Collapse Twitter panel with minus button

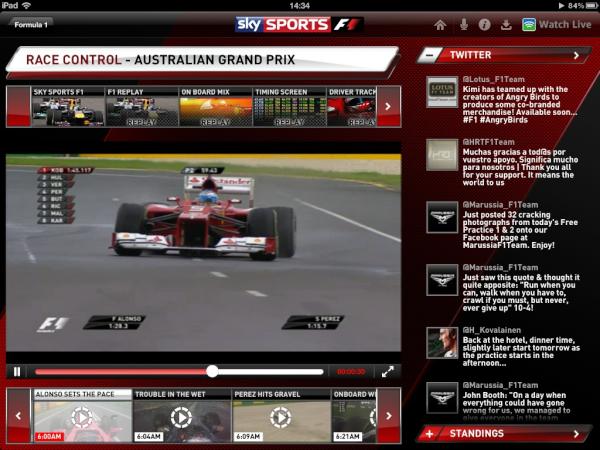click(429, 55)
